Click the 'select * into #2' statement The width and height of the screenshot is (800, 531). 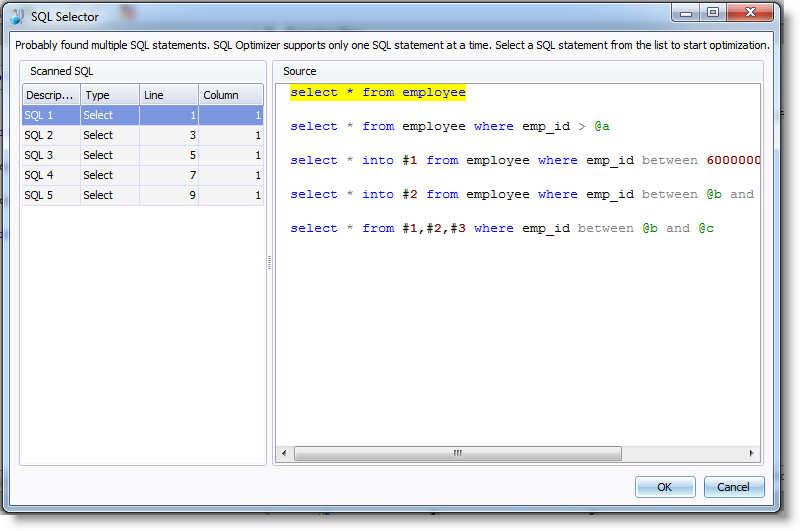click(522, 194)
